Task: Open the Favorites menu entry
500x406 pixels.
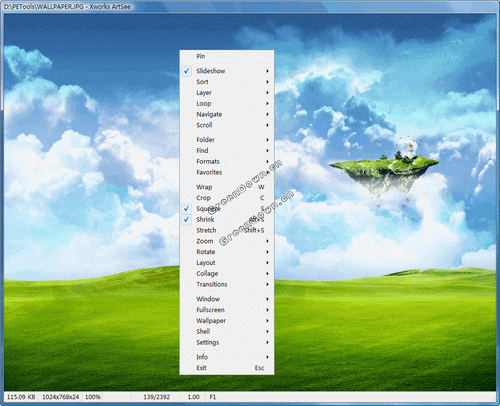Action: [x=227, y=172]
